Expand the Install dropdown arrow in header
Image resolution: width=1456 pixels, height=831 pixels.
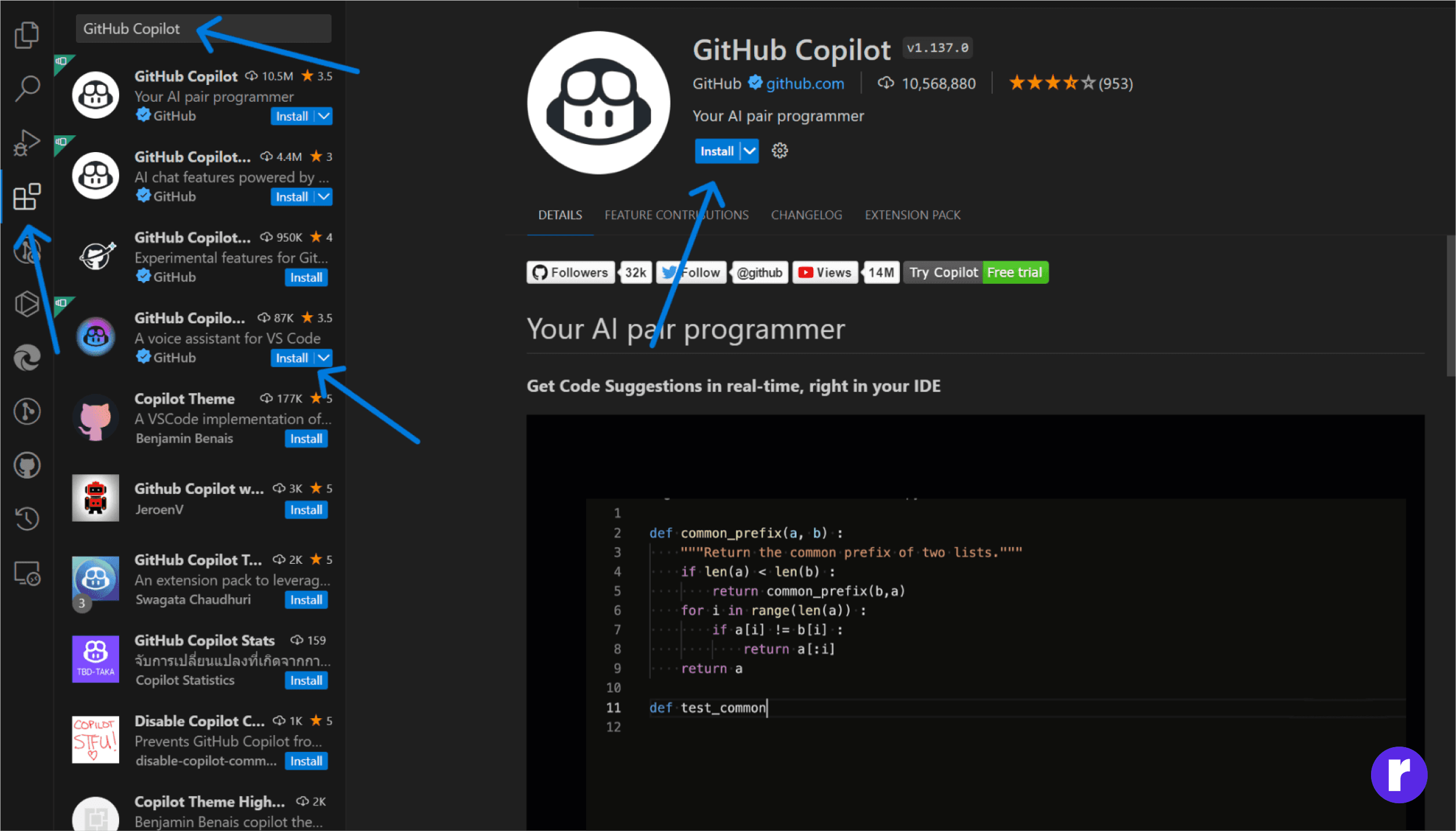tap(750, 151)
